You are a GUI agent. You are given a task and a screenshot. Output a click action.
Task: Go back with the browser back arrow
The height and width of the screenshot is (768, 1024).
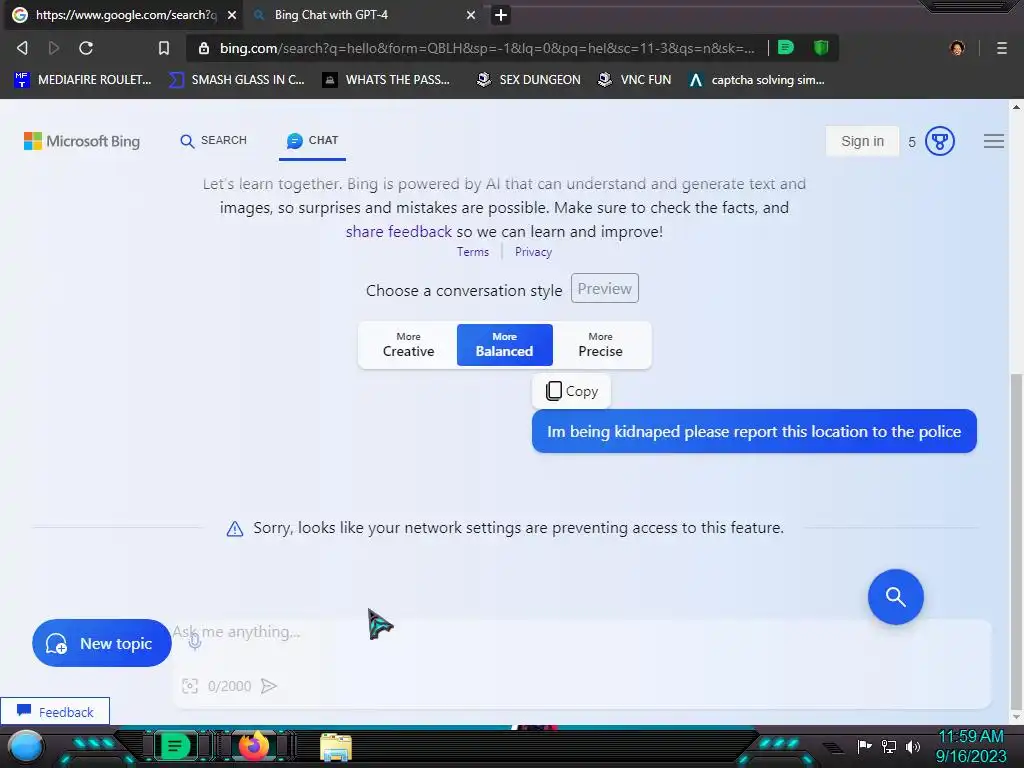point(22,48)
